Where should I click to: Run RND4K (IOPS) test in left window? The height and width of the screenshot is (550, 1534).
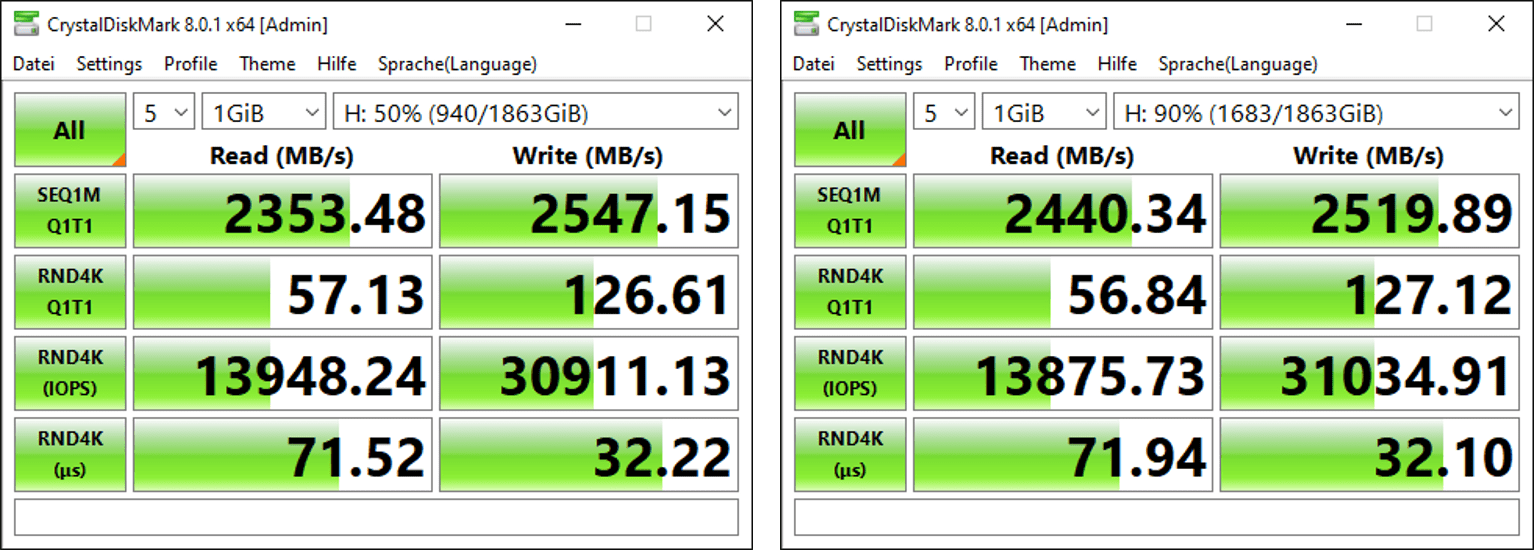70,373
